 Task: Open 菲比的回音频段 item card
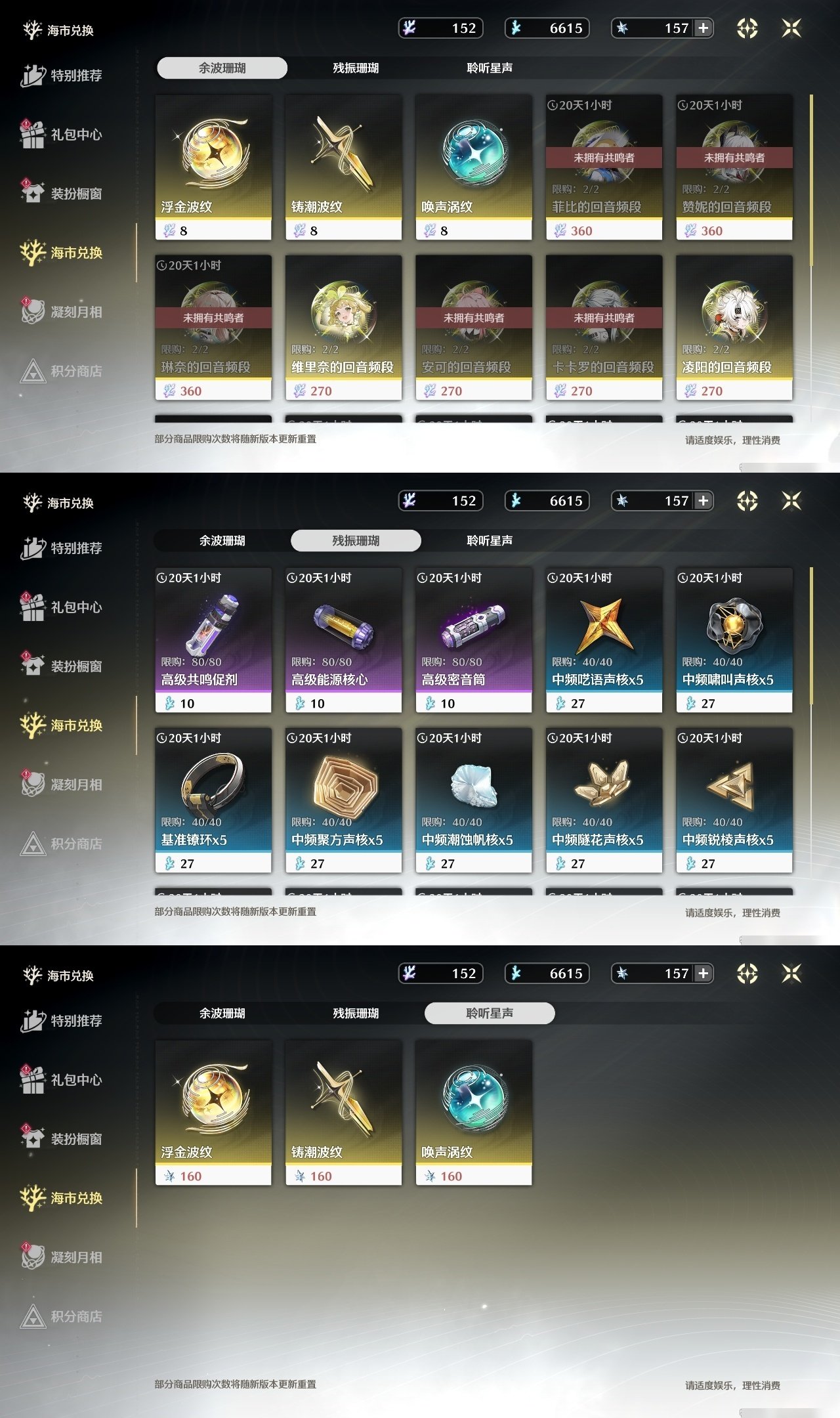click(604, 167)
